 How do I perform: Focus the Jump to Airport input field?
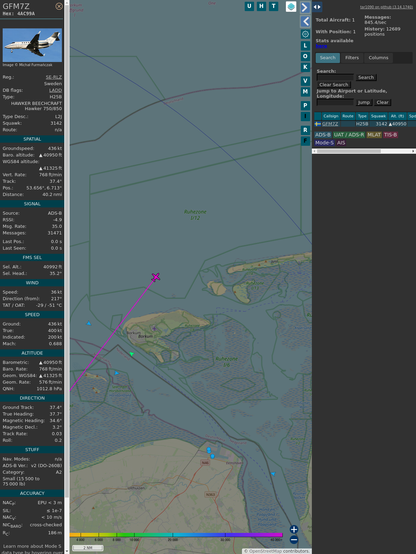click(335, 102)
